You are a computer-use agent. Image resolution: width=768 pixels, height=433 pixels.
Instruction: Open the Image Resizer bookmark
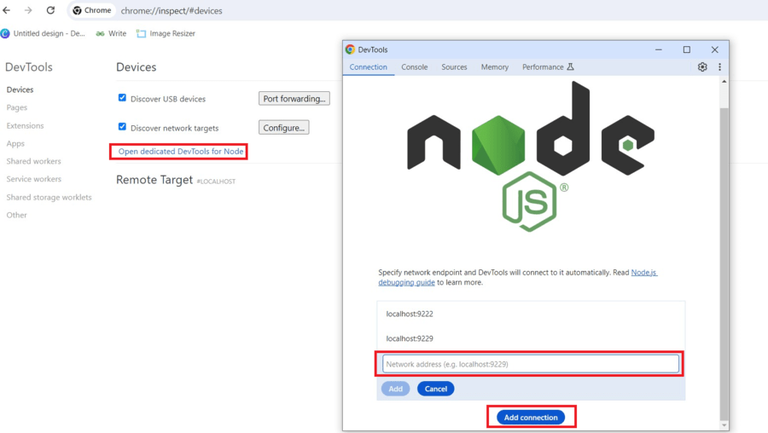click(166, 33)
